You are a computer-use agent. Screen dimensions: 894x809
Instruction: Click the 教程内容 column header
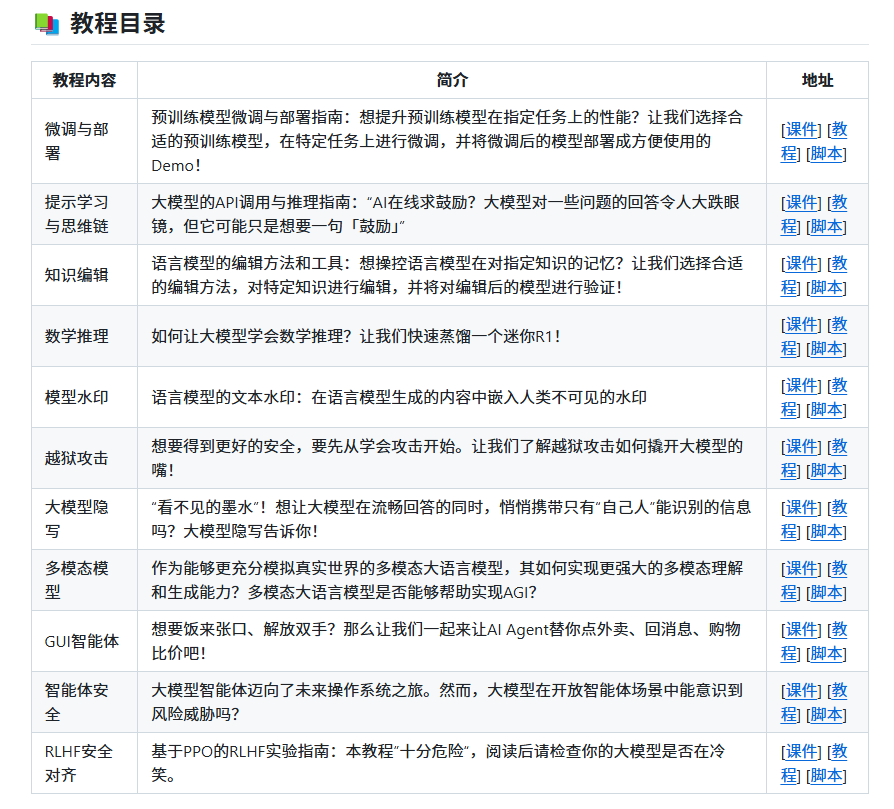pos(84,81)
